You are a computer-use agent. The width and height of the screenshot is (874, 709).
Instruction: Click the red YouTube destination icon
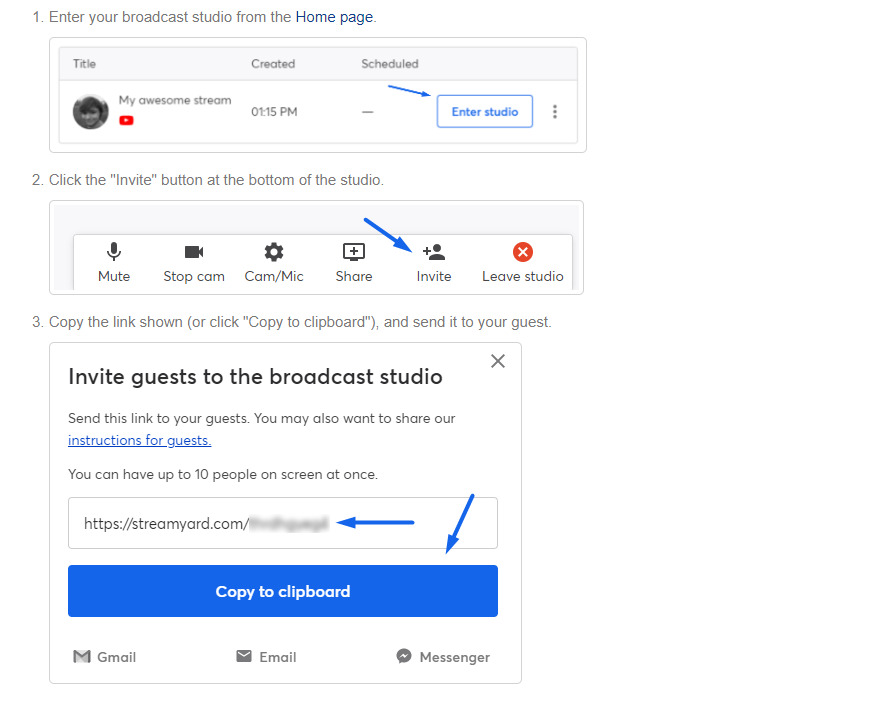(126, 120)
